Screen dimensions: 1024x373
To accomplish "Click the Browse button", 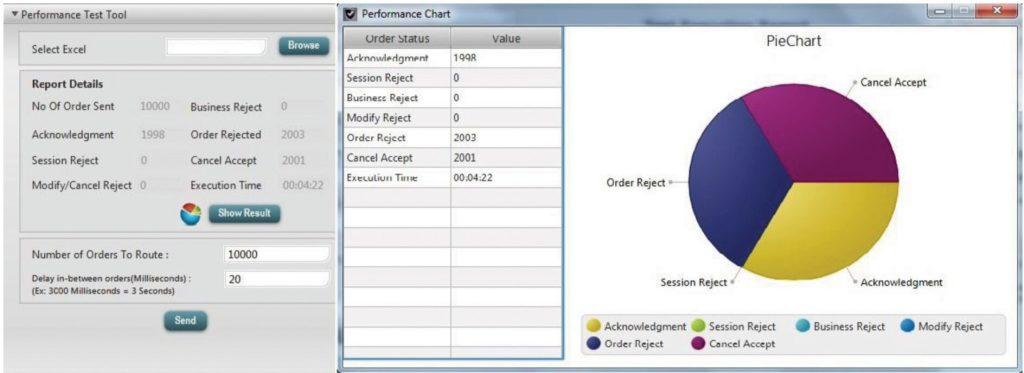I will 304,46.
